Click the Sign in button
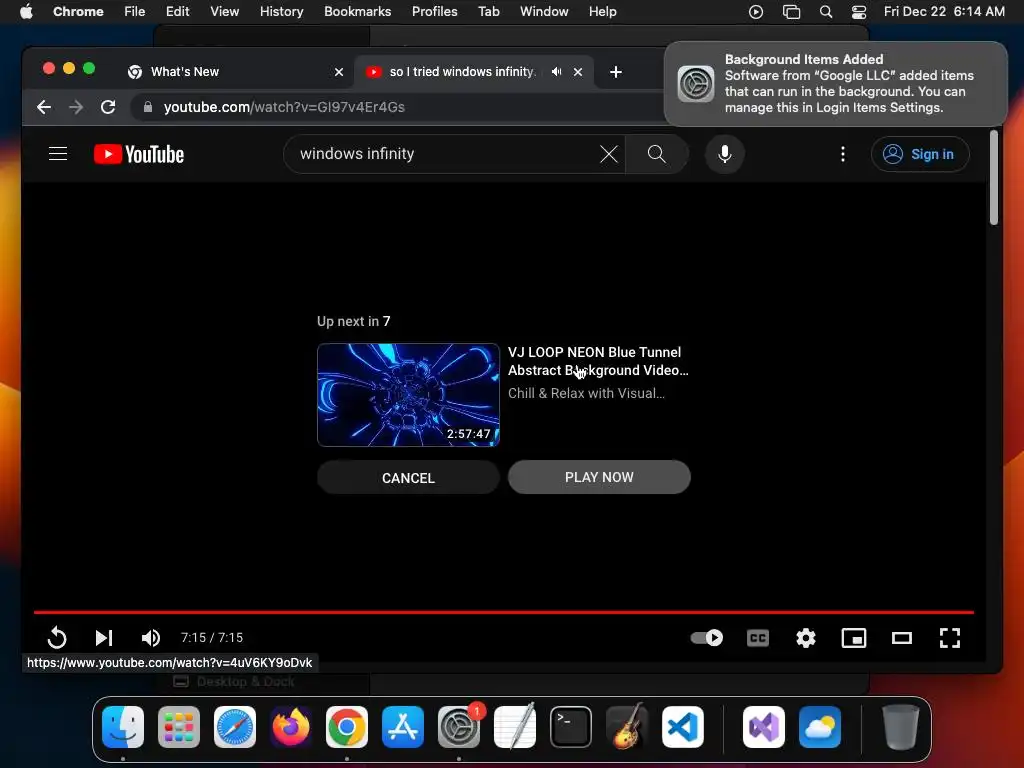1024x768 pixels. tap(920, 154)
